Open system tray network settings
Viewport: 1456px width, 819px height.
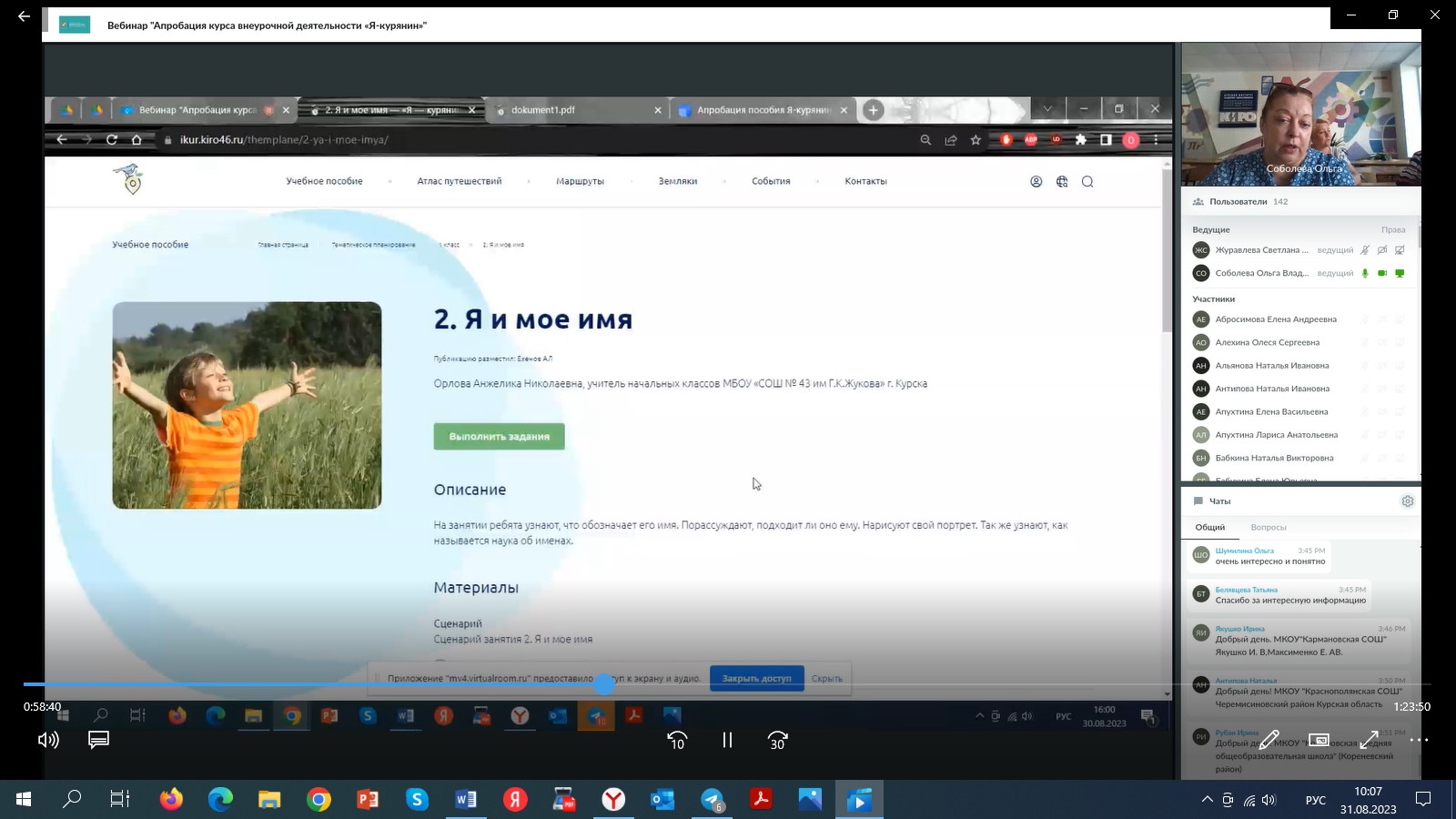click(x=1249, y=800)
